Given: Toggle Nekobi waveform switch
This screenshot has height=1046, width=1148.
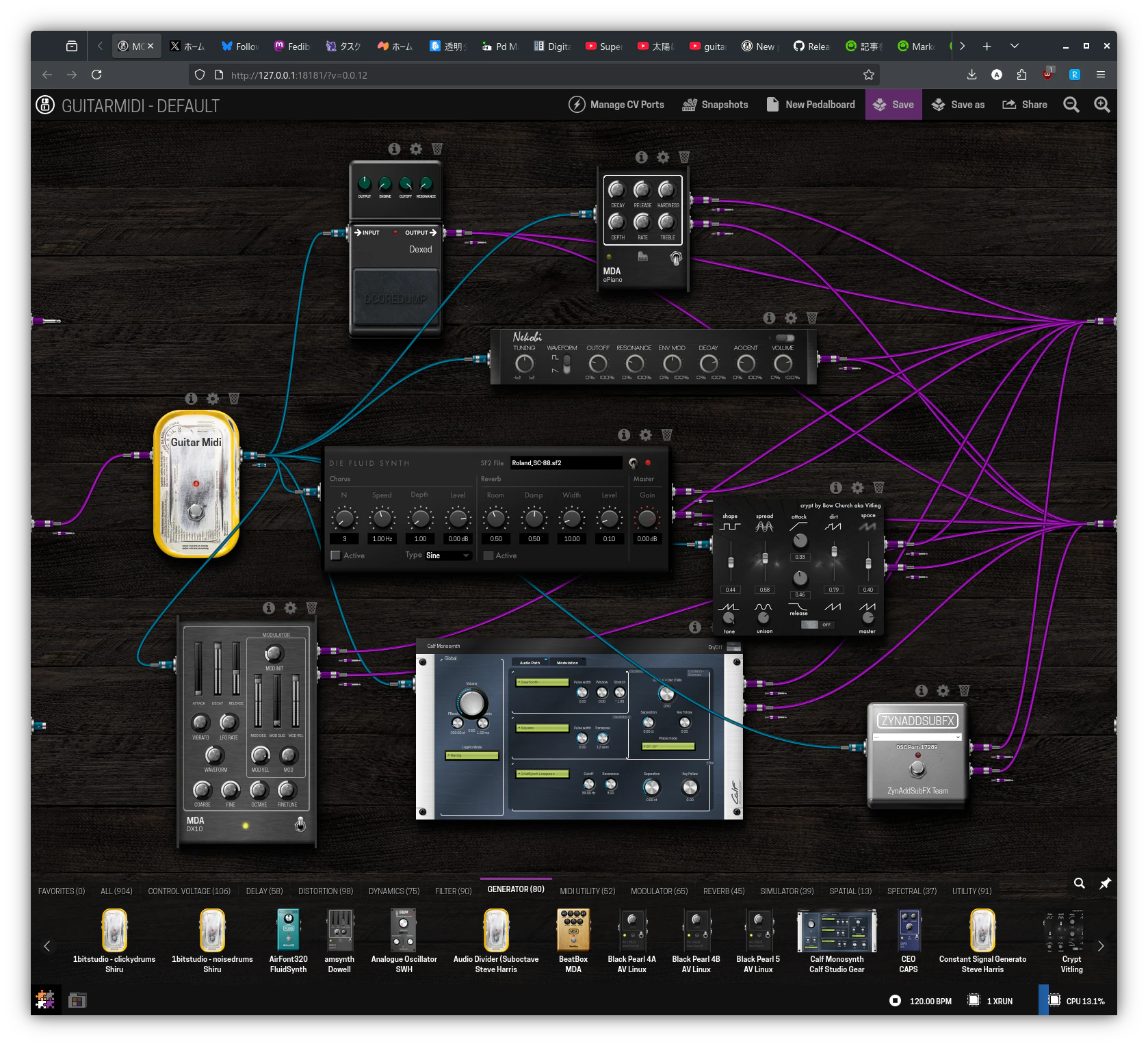Looking at the screenshot, I should tap(566, 364).
